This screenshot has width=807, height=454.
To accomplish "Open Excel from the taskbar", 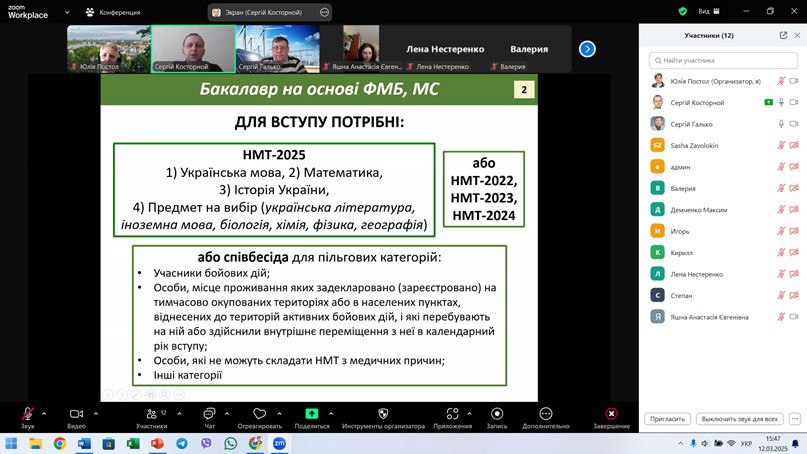I will tap(133, 443).
